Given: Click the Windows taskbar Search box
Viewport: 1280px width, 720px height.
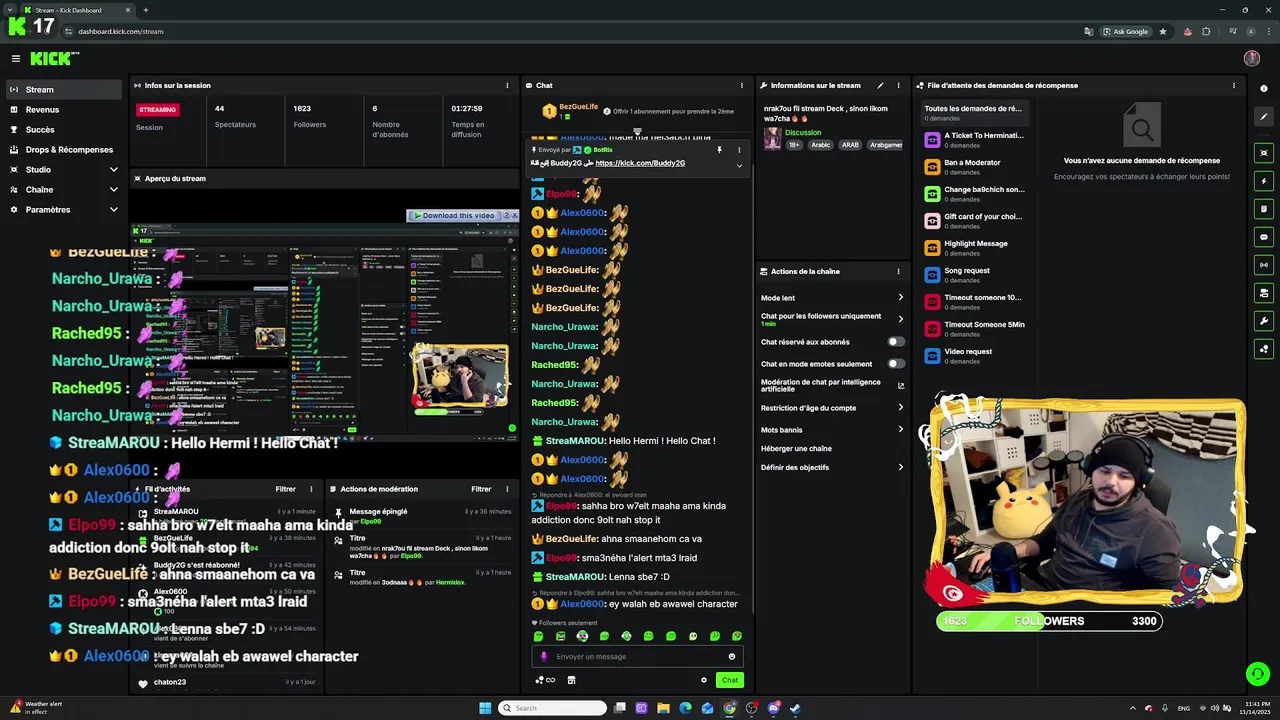Looking at the screenshot, I should 553,708.
